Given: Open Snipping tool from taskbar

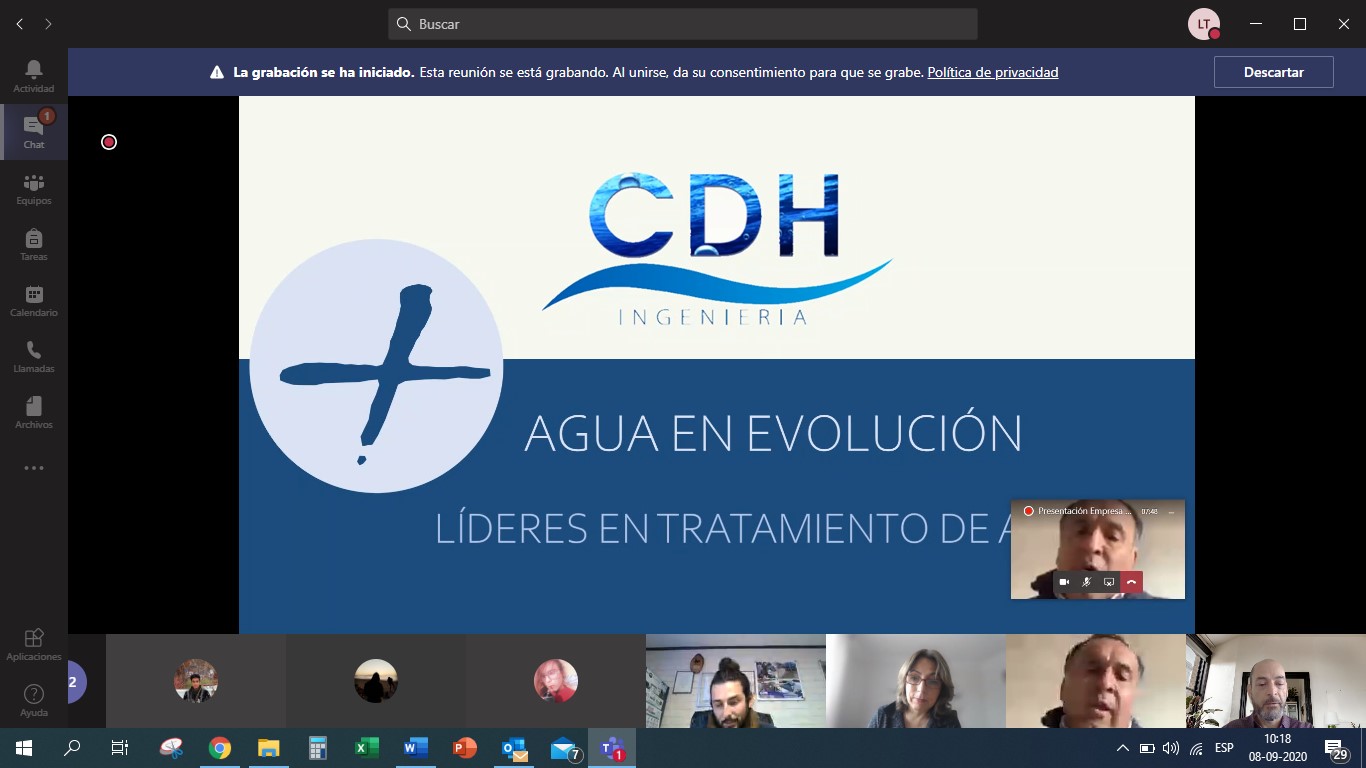Looking at the screenshot, I should [172, 748].
